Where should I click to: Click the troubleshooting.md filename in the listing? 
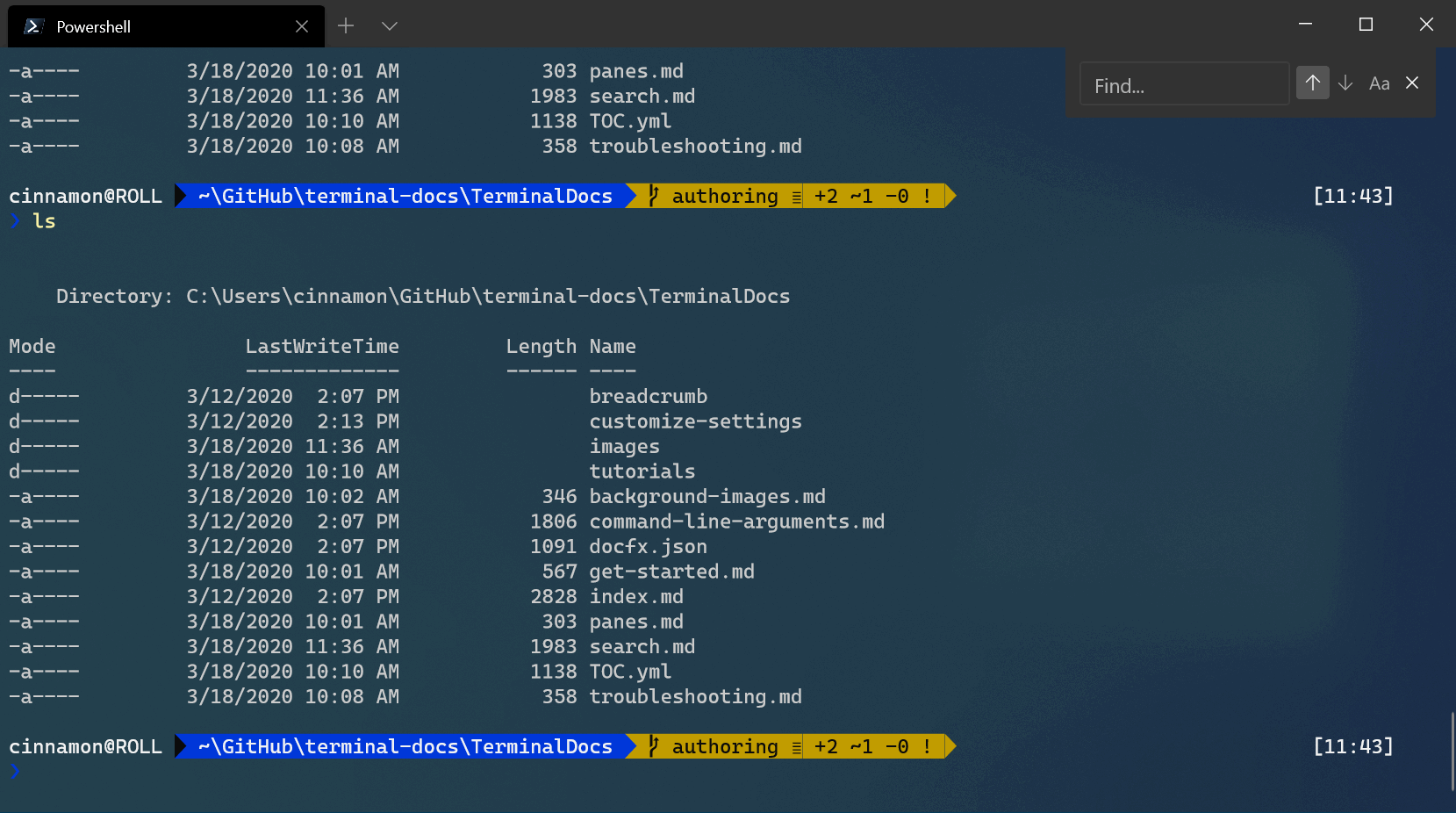click(x=695, y=696)
